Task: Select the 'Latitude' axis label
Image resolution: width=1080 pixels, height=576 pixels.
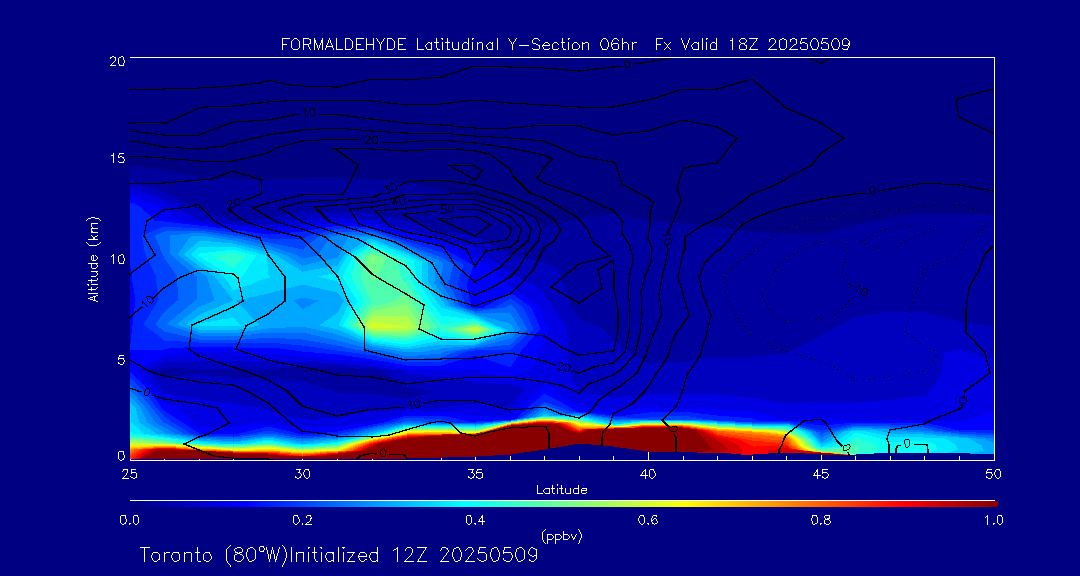Action: click(561, 491)
